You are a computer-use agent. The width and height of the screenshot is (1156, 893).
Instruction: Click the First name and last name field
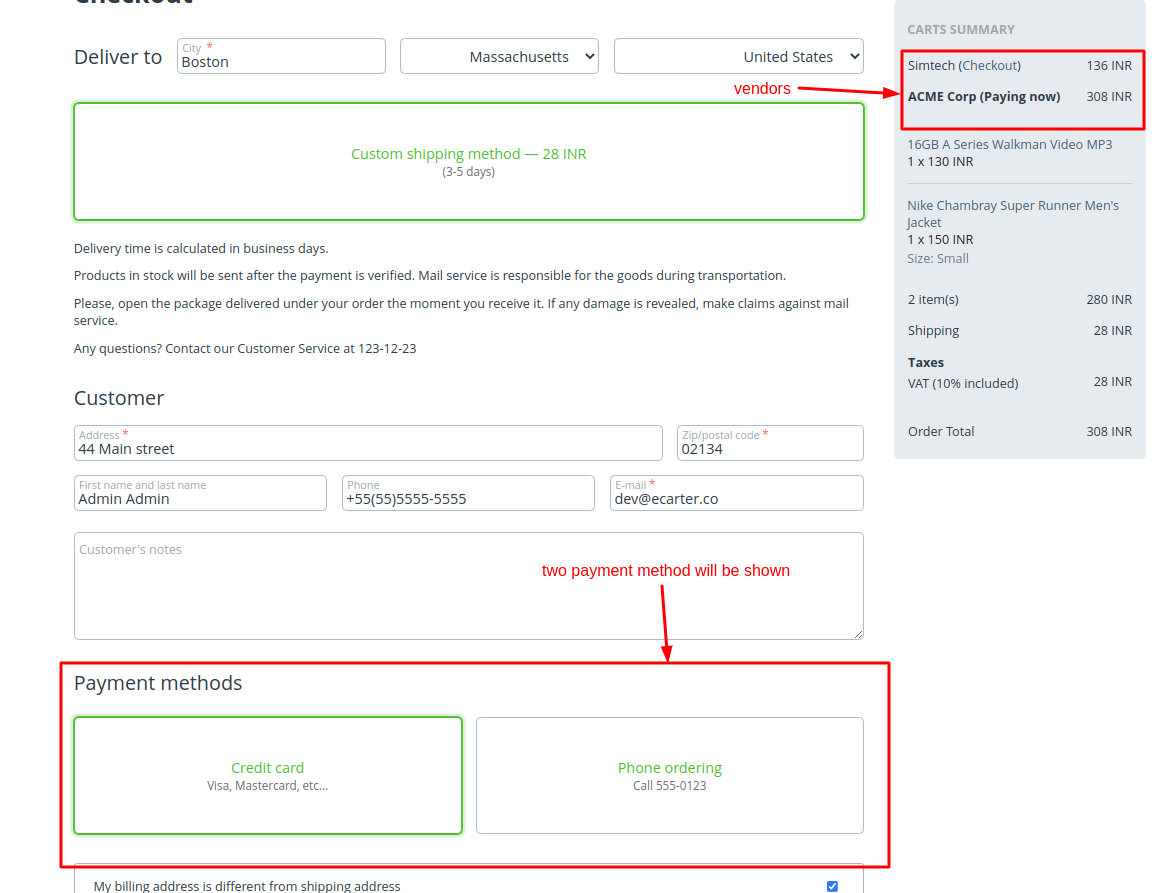(200, 493)
